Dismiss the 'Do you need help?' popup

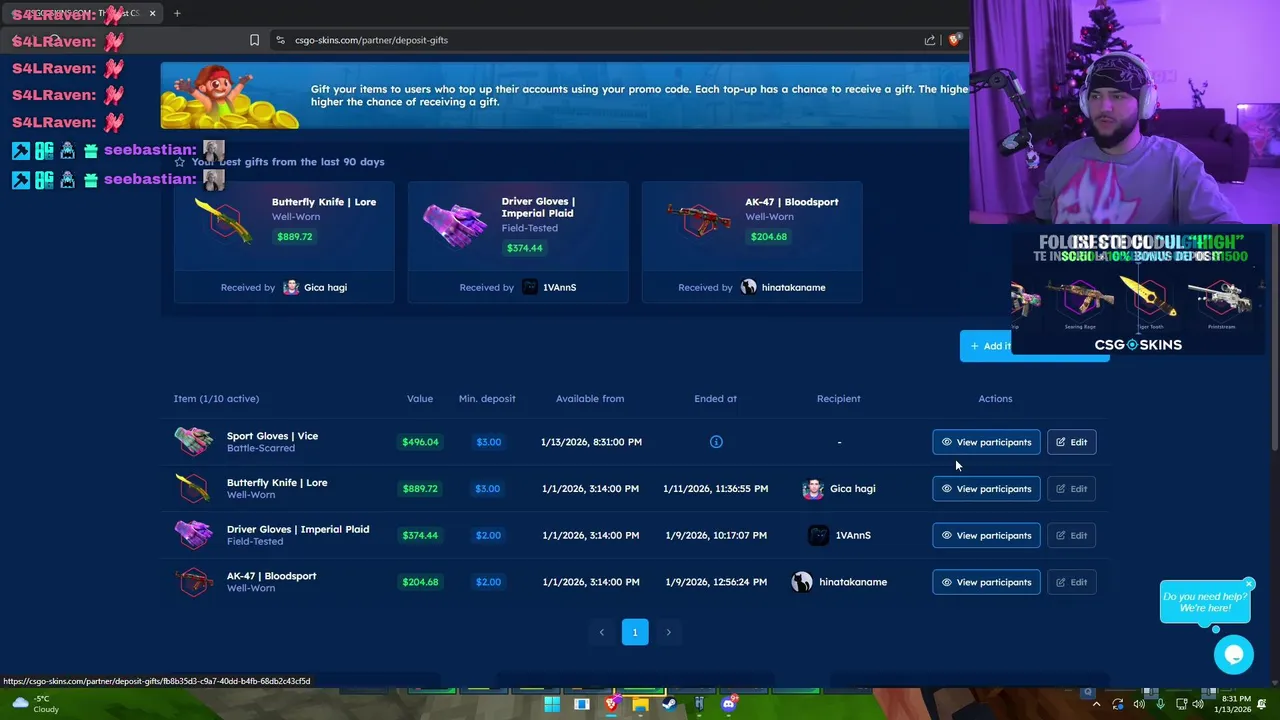click(1249, 584)
